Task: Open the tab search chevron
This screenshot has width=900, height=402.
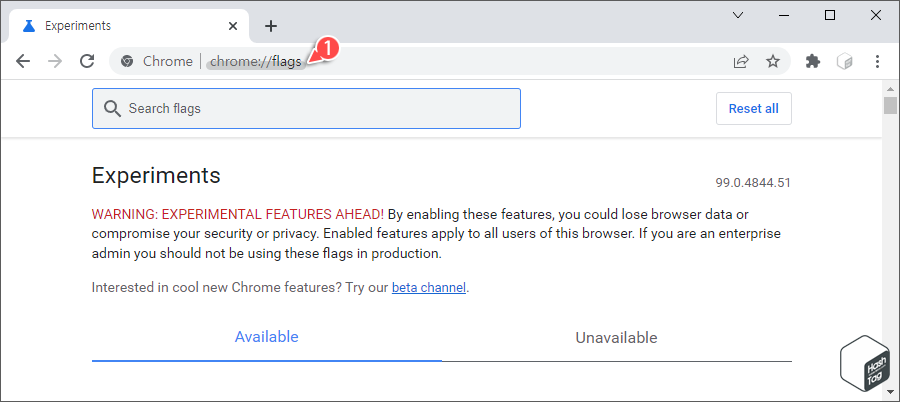Action: pos(739,16)
